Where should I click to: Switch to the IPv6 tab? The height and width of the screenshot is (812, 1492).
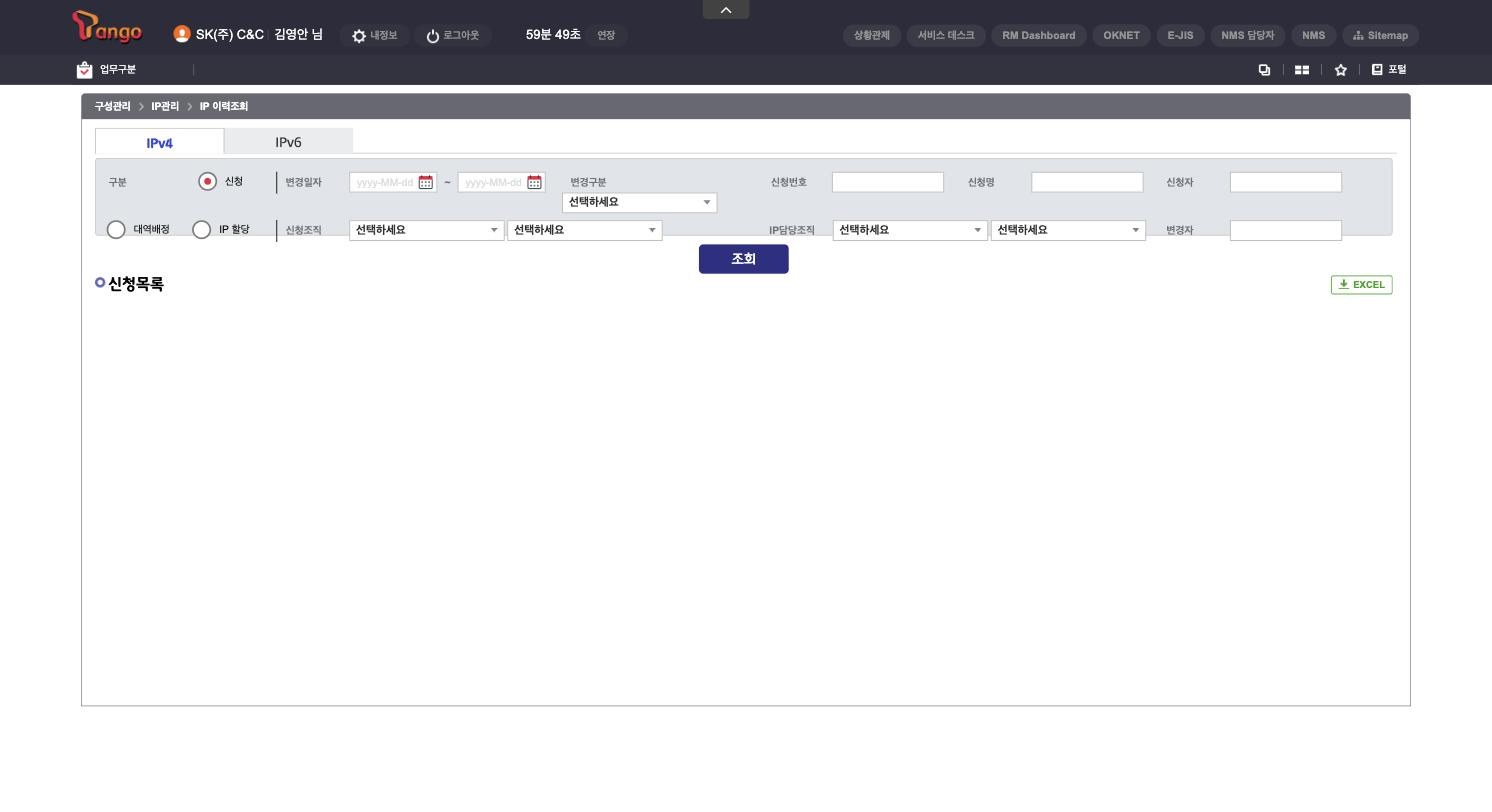click(x=288, y=141)
